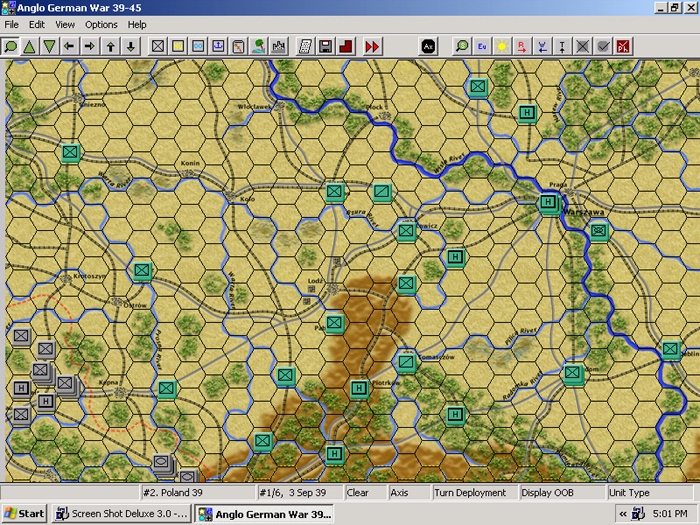Click status field '#2. Poland 39'

tap(197, 492)
